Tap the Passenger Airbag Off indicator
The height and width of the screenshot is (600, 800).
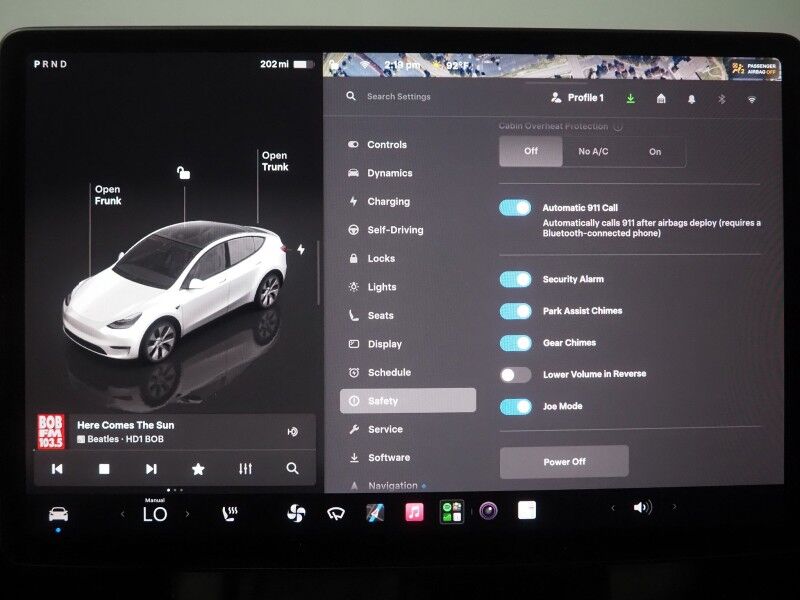point(754,69)
